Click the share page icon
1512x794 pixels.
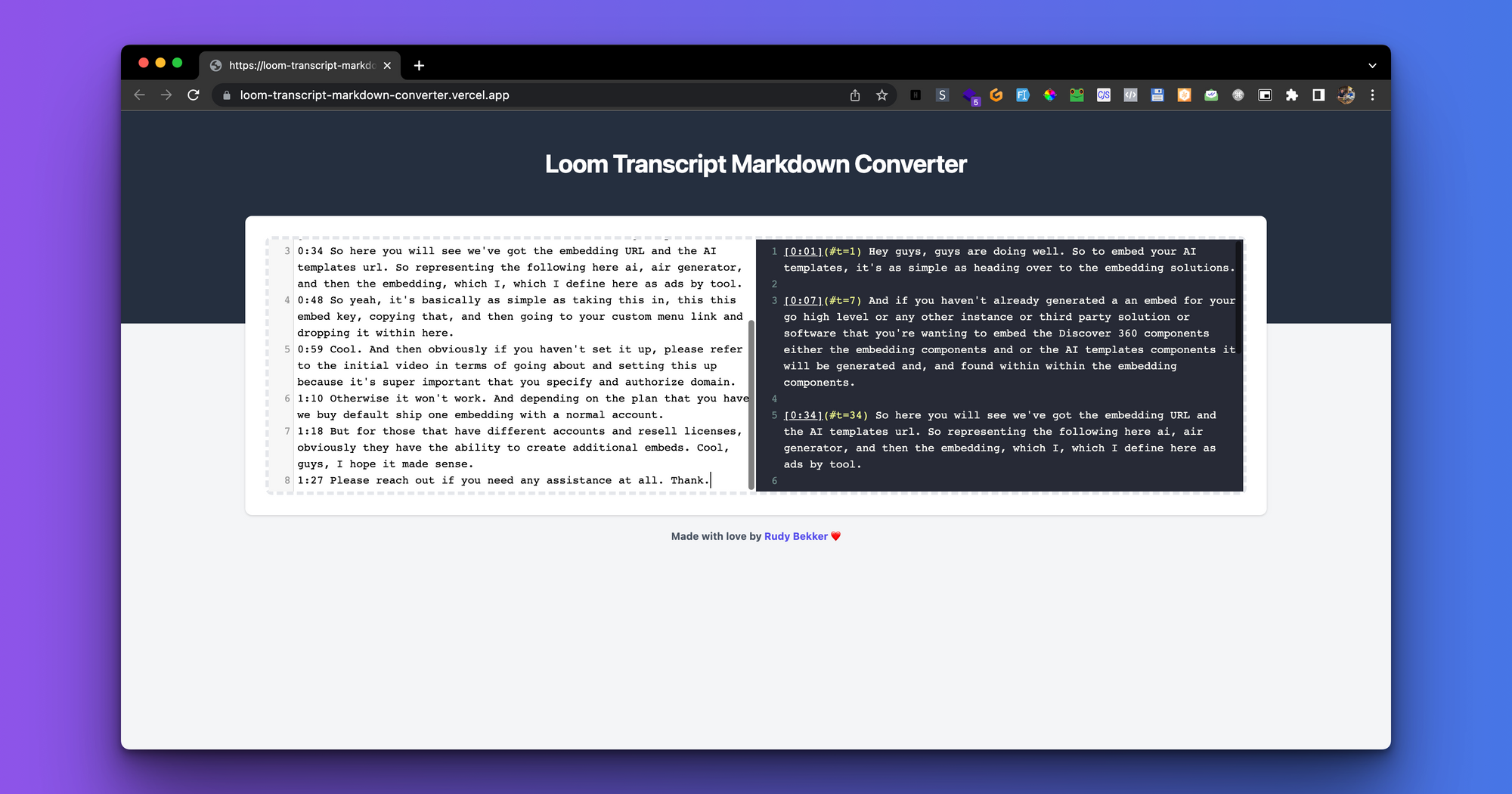855,95
